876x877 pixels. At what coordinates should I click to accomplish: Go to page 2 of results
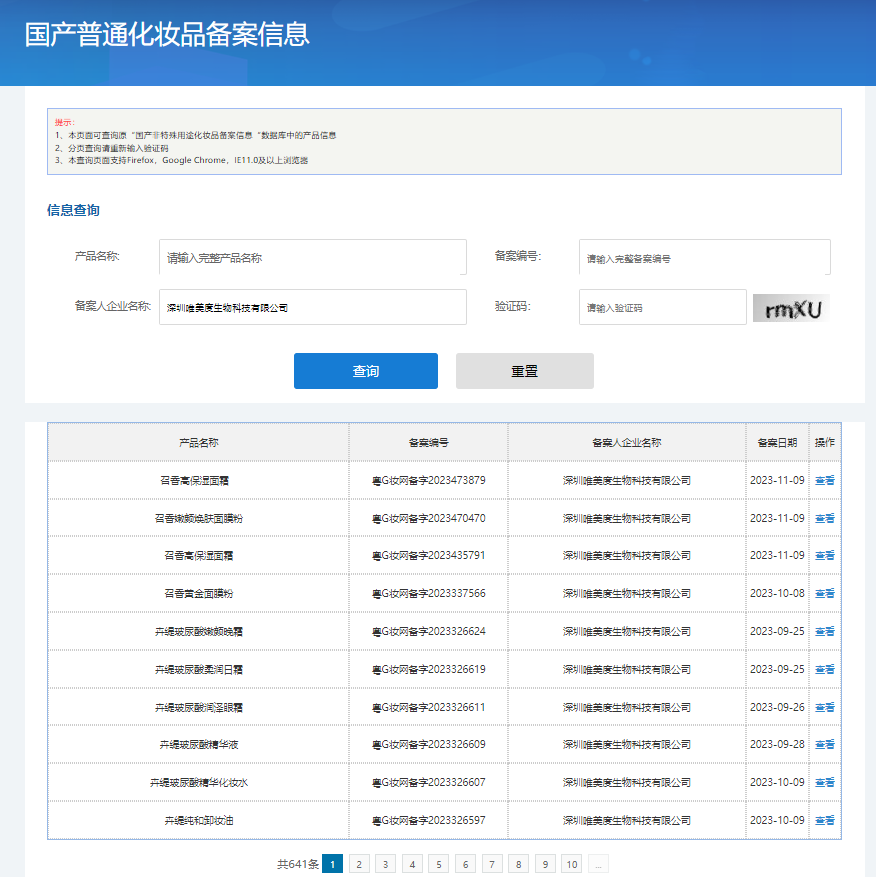(359, 864)
